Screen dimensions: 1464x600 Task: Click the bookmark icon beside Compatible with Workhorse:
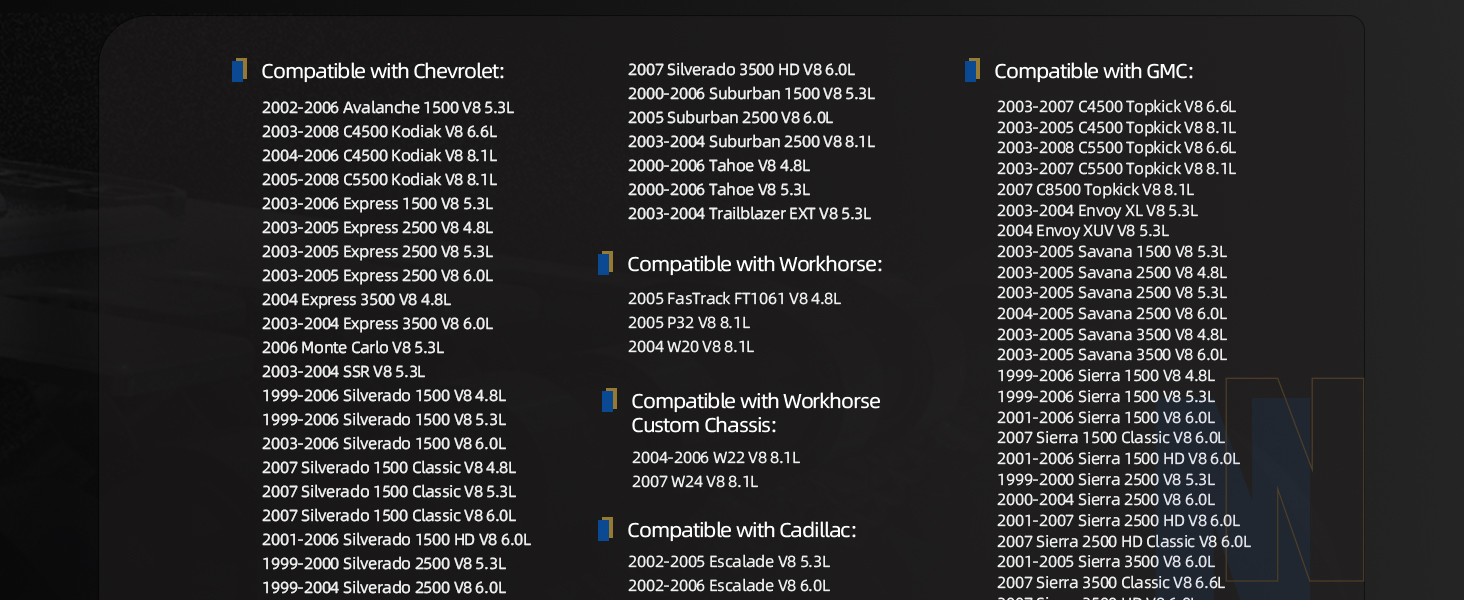[605, 263]
